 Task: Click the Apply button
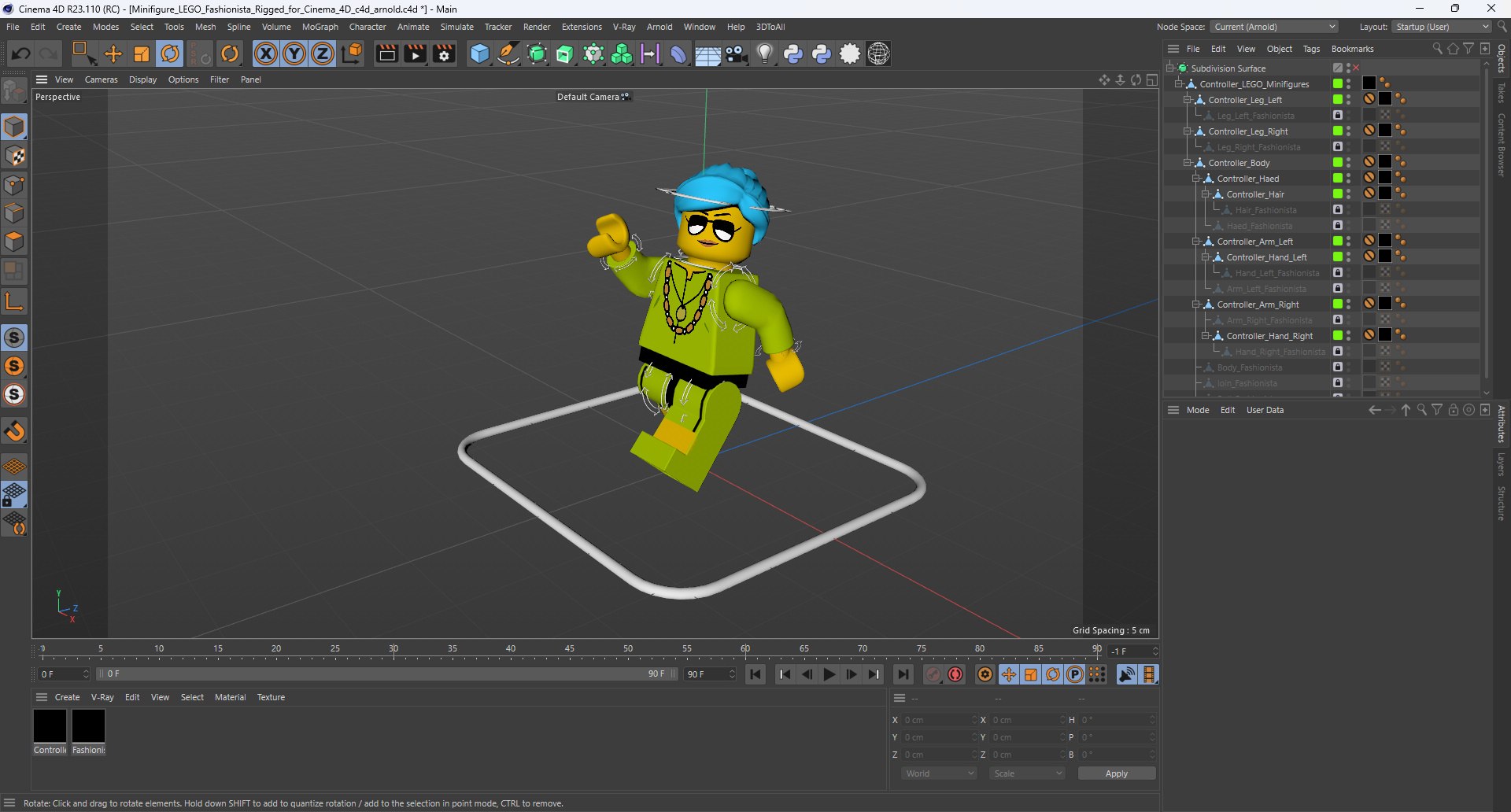pyautogui.click(x=1117, y=773)
